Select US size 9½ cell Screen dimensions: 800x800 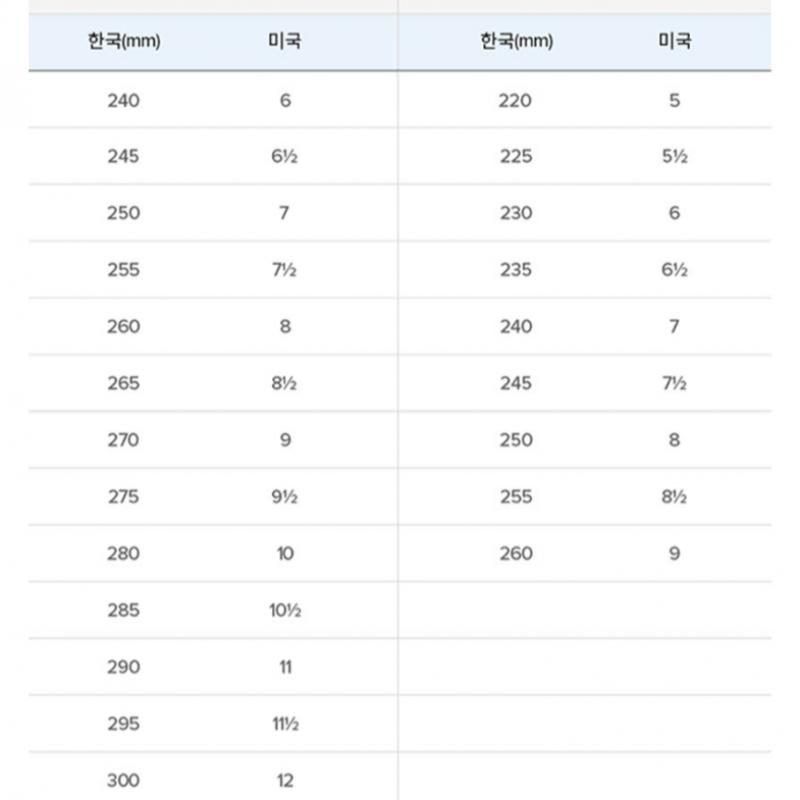(286, 497)
